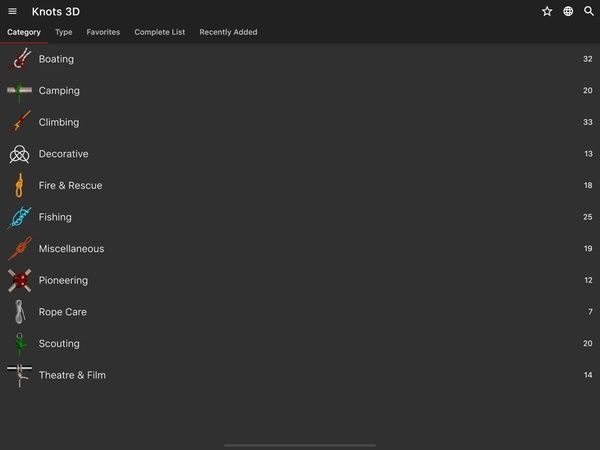Show the Recently Added tab
This screenshot has height=450, width=600.
pyautogui.click(x=228, y=32)
